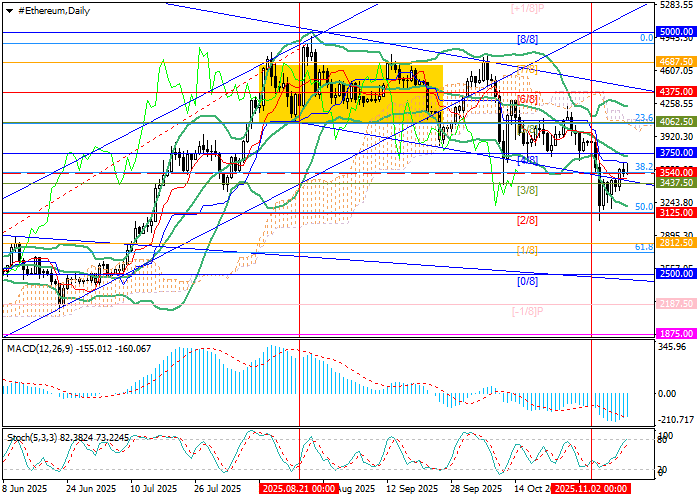This screenshot has height=500, width=700.
Task: Click the 2500.00 blue price label
Action: [677, 273]
